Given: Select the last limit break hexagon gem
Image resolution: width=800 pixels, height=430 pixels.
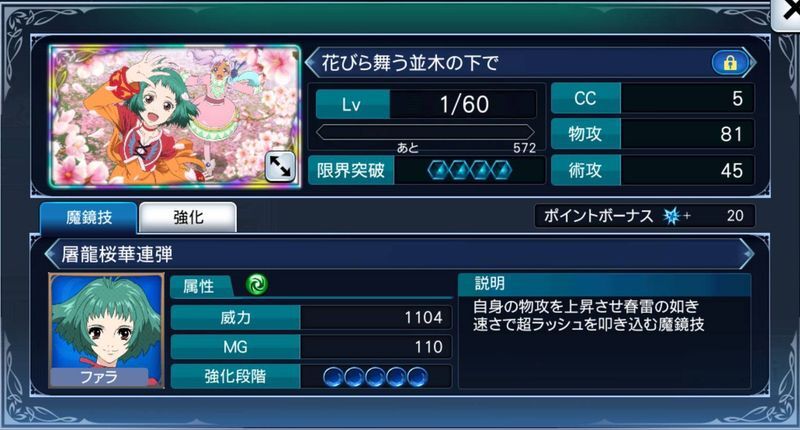Looking at the screenshot, I should click(x=501, y=170).
